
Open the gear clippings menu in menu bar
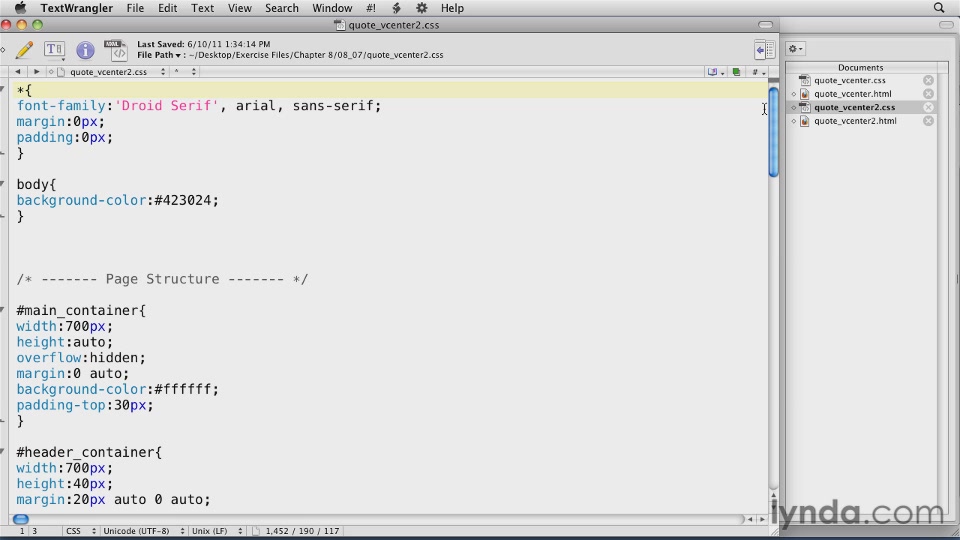[422, 8]
